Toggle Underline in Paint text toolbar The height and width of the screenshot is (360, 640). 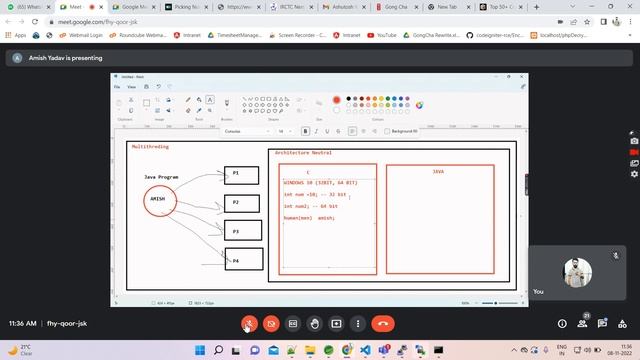[x=327, y=131]
